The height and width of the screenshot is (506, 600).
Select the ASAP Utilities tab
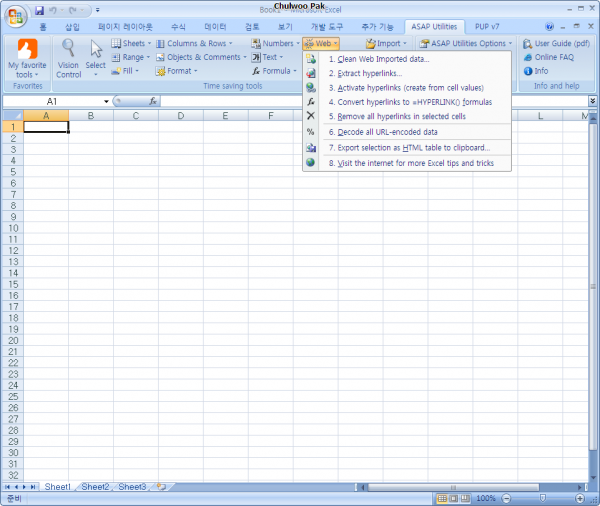point(434,26)
